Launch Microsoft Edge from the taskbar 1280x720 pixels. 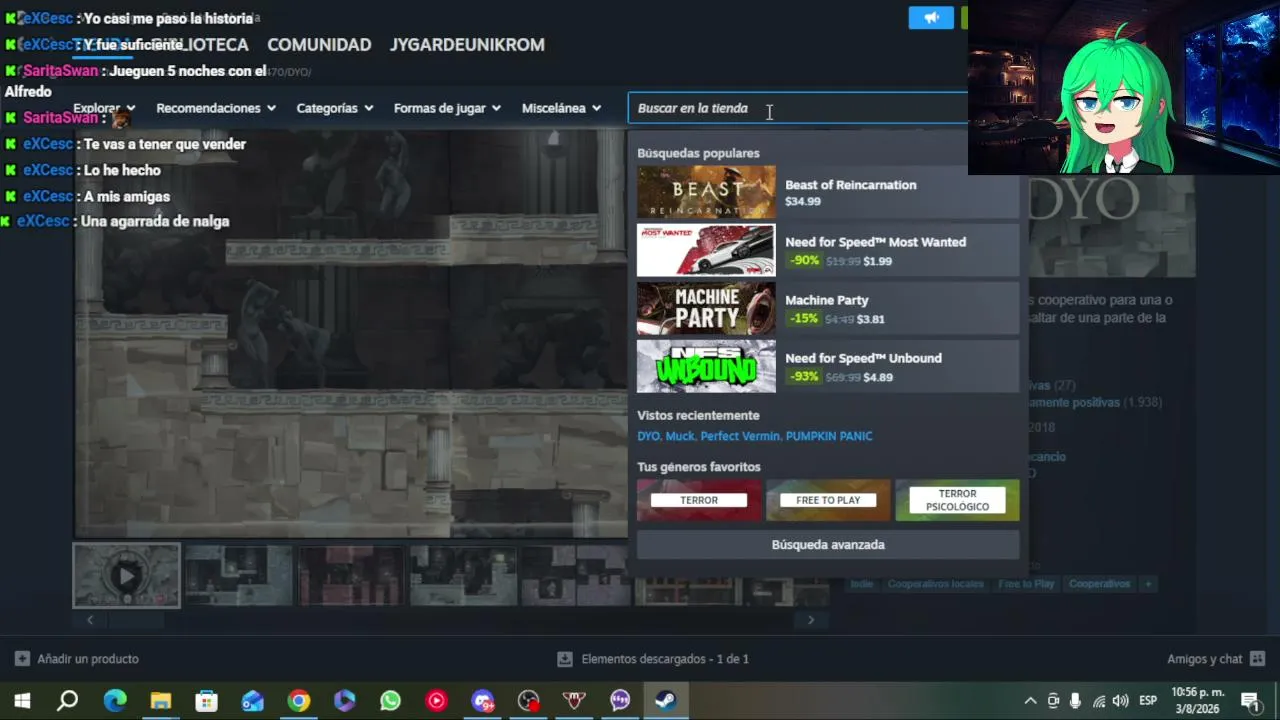[115, 701]
